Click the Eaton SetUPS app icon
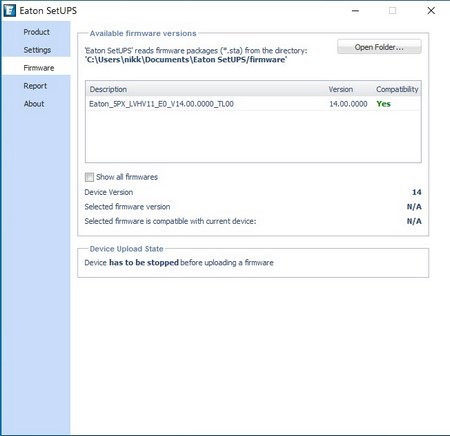 [x=9, y=11]
